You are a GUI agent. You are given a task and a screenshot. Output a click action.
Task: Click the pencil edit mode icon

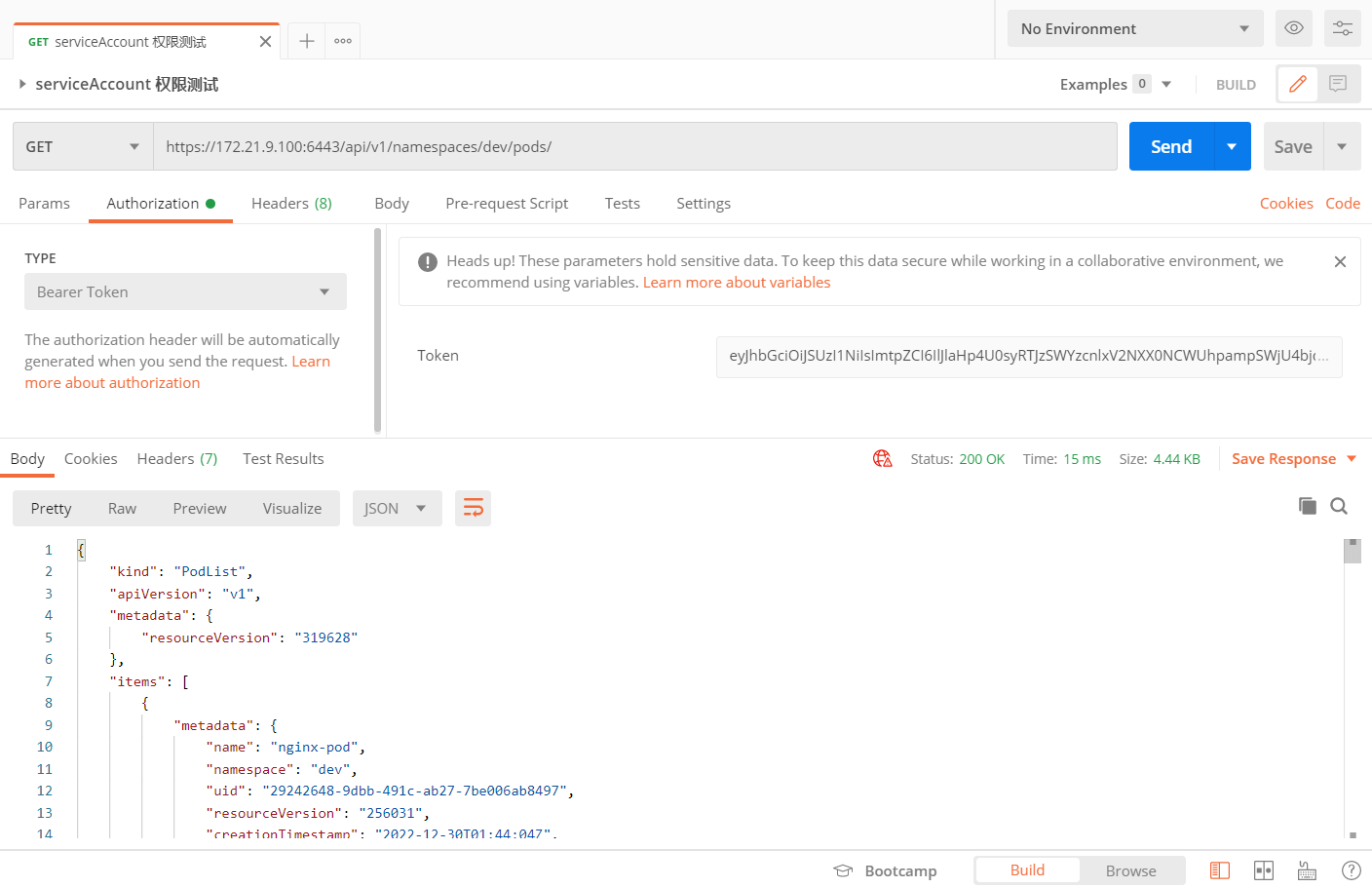point(1297,85)
